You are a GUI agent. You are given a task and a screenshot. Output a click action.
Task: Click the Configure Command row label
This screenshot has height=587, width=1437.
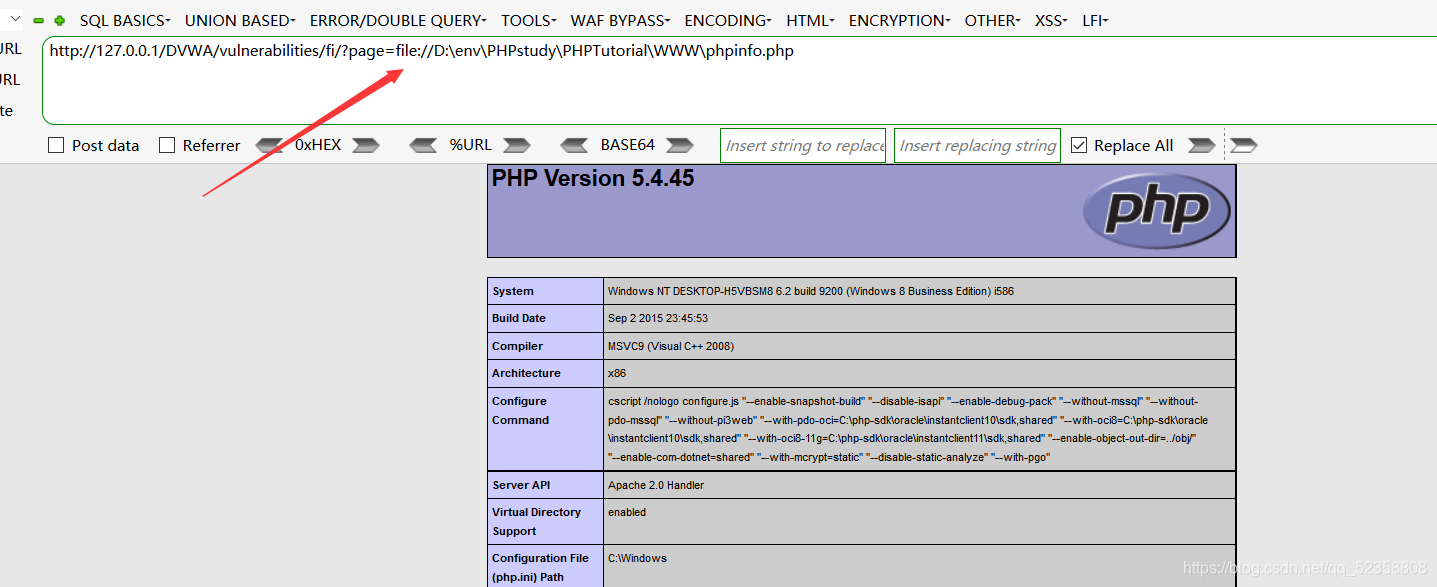[x=520, y=410]
